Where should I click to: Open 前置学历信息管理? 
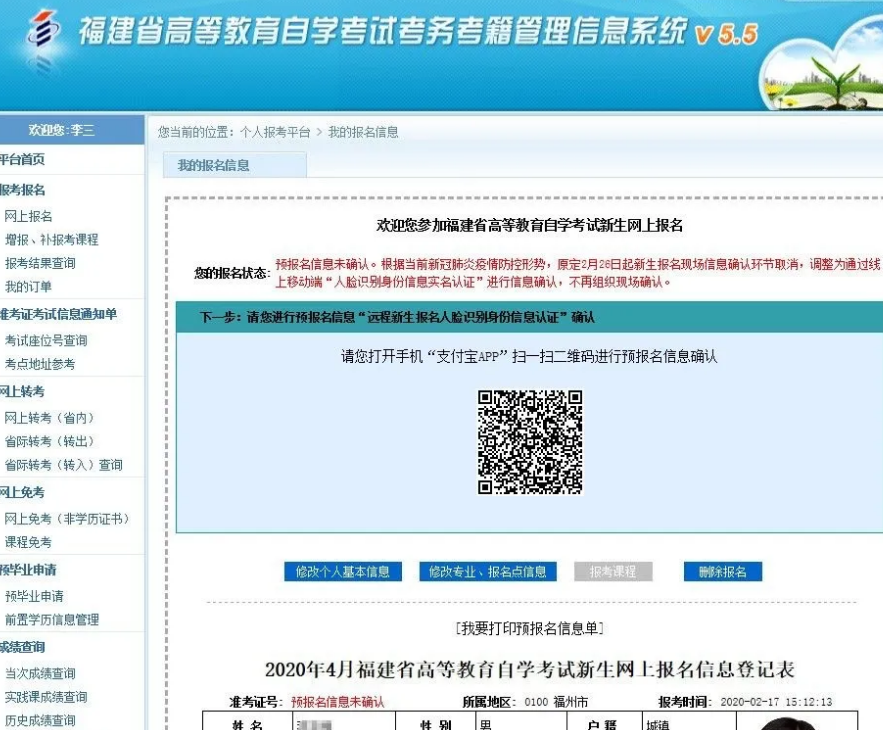point(52,620)
